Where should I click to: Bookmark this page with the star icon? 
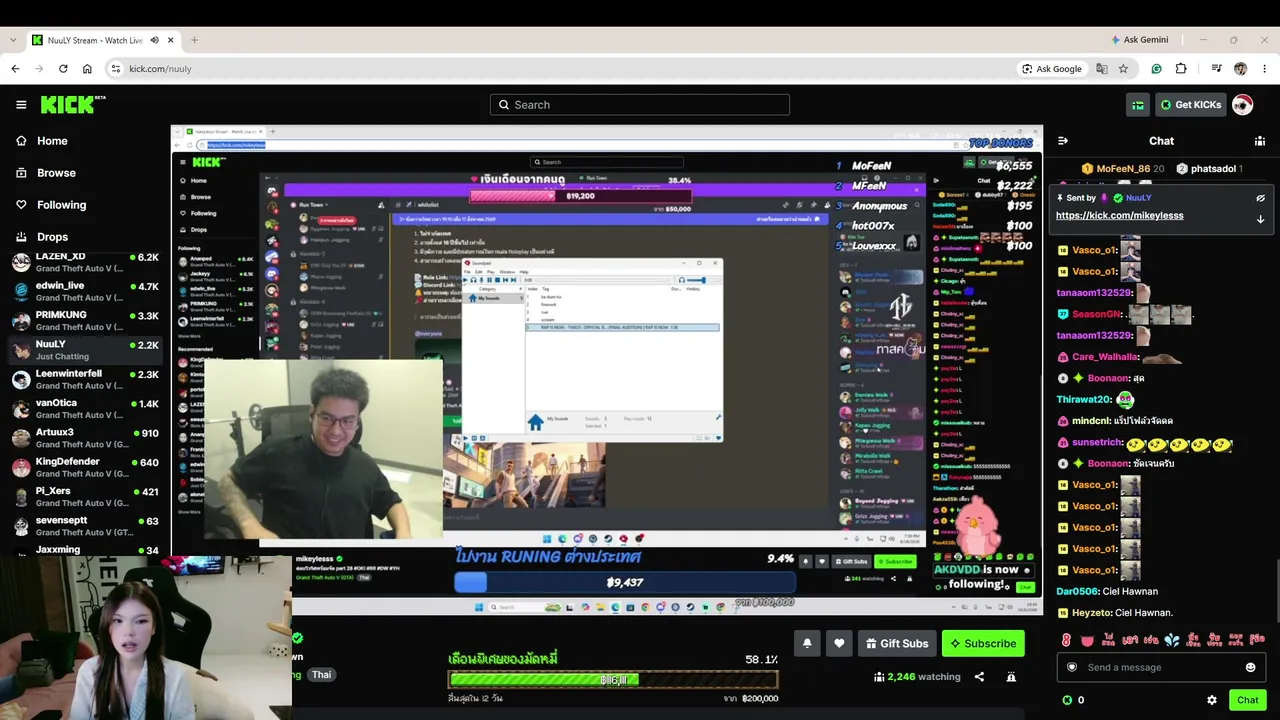tap(1123, 68)
